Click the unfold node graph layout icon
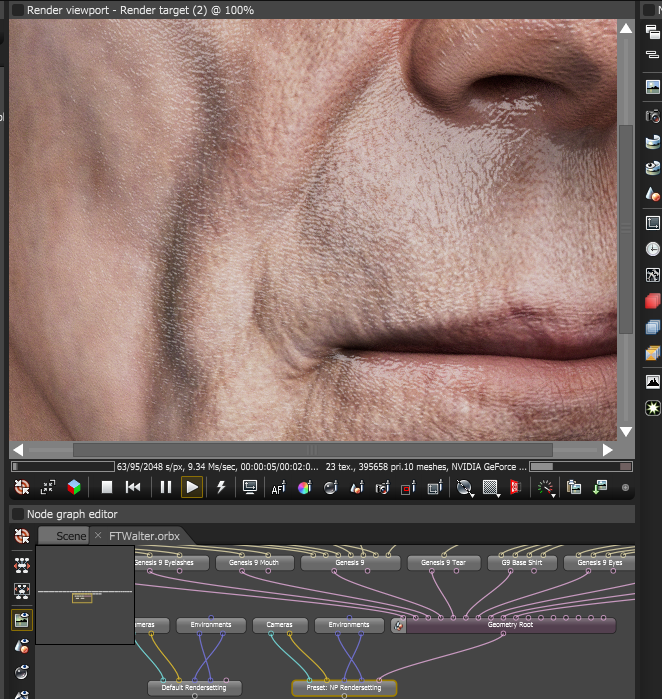This screenshot has width=662, height=699. click(22, 565)
